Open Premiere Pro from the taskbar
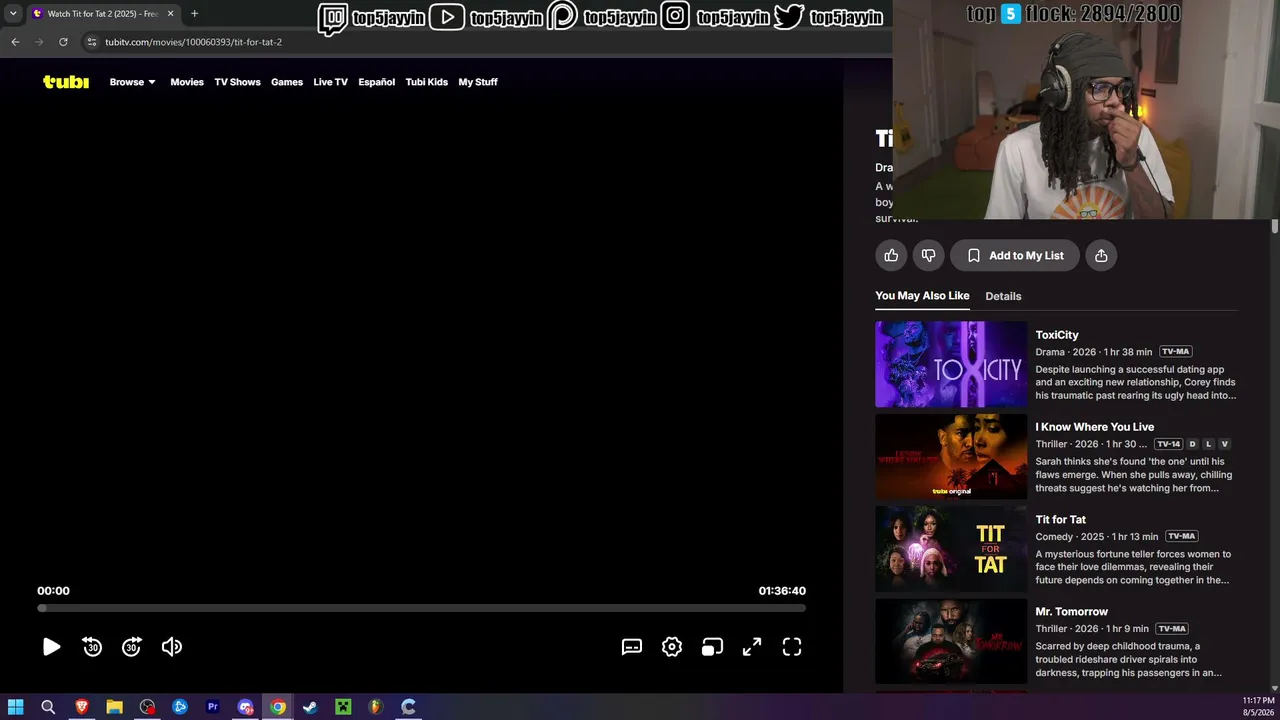Viewport: 1280px width, 720px height. click(212, 707)
